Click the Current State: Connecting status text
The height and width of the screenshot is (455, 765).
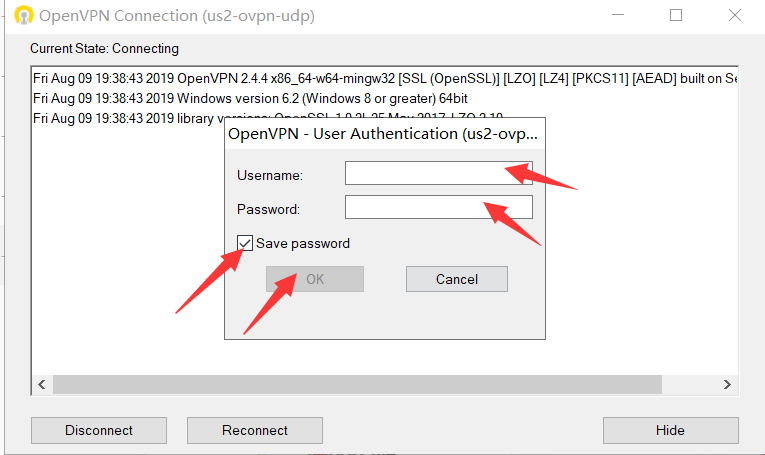tap(105, 48)
